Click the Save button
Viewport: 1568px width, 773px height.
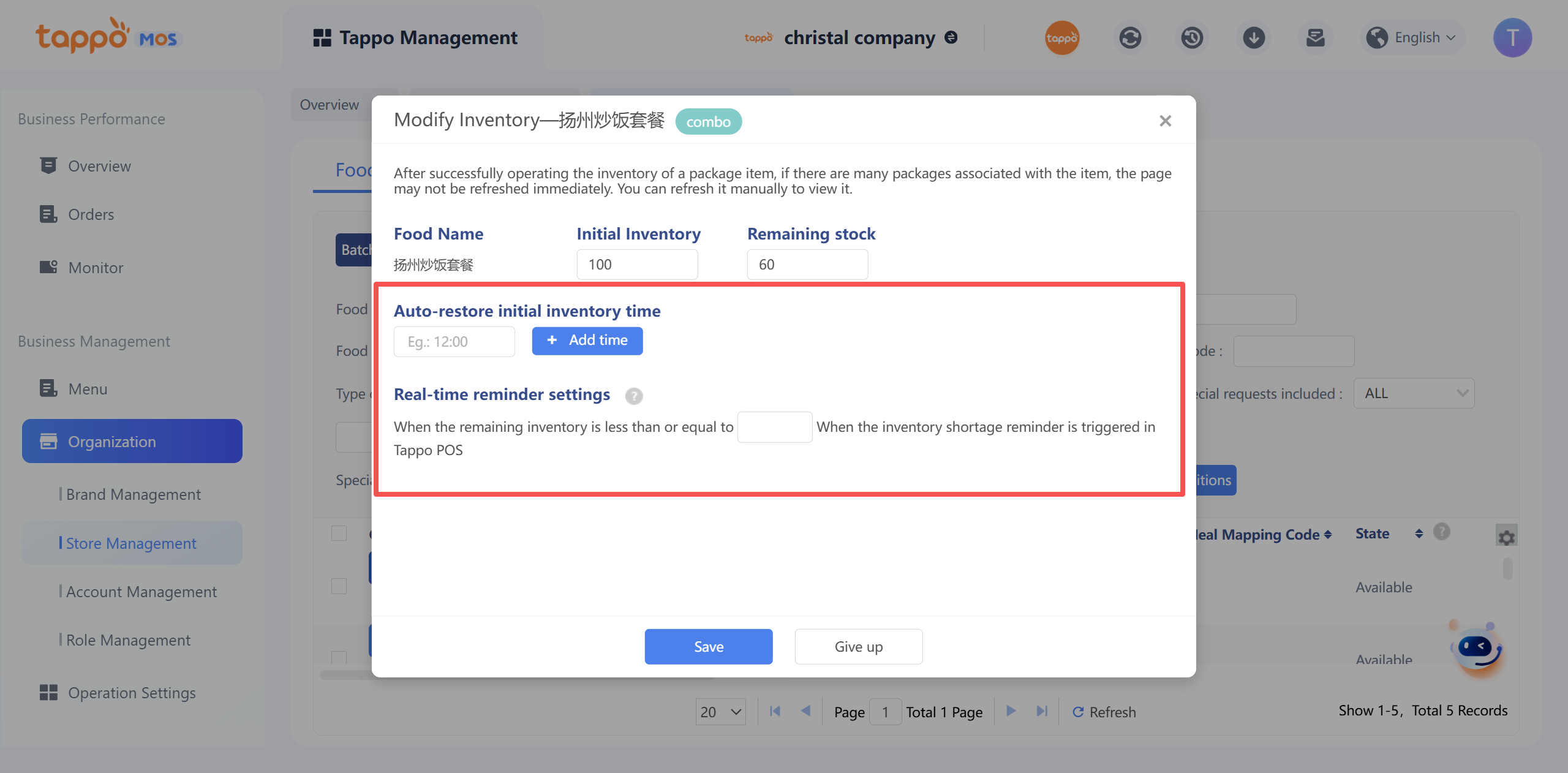(x=708, y=647)
